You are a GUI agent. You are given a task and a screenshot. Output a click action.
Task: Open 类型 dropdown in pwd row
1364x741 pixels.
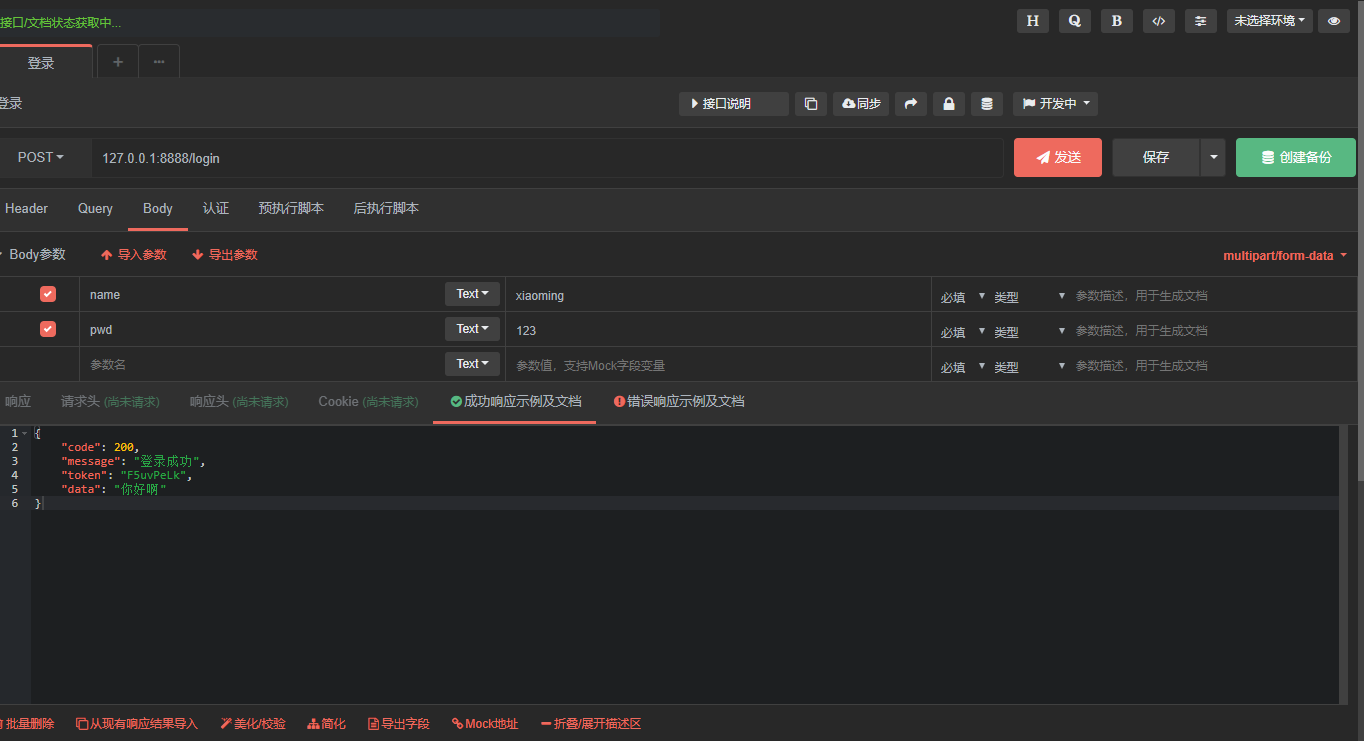[x=1030, y=331]
